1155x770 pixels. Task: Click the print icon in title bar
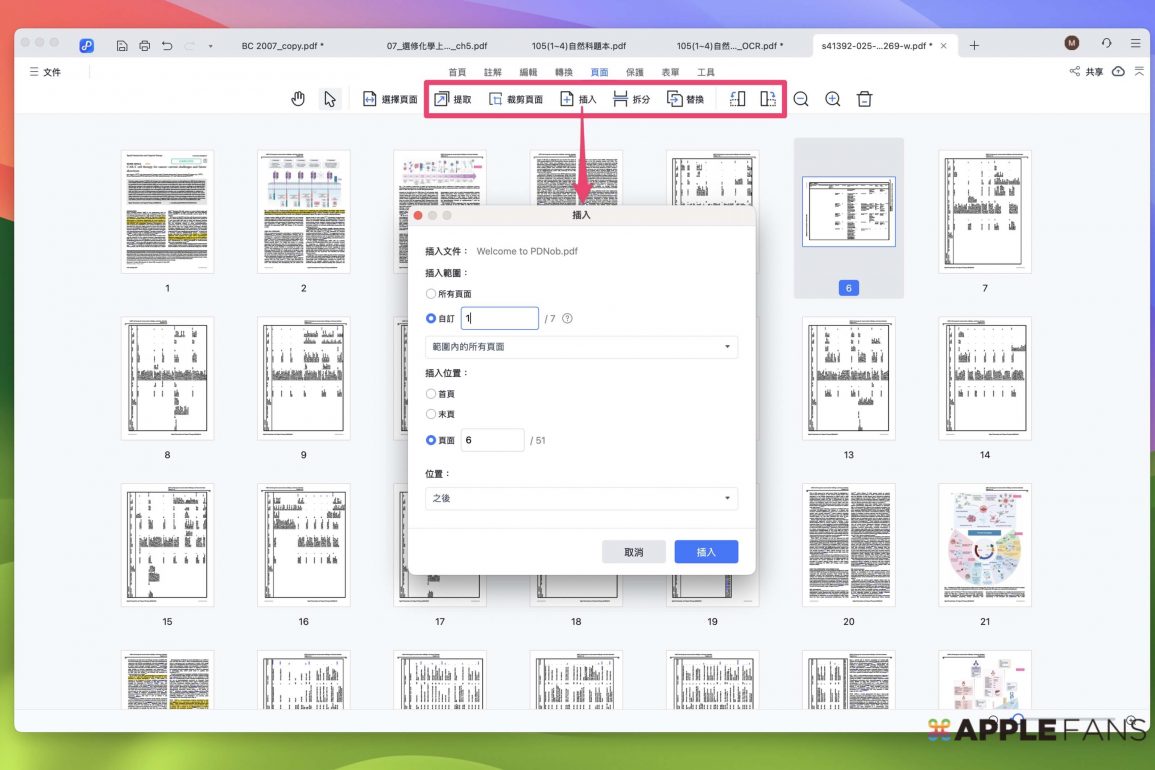[x=145, y=46]
